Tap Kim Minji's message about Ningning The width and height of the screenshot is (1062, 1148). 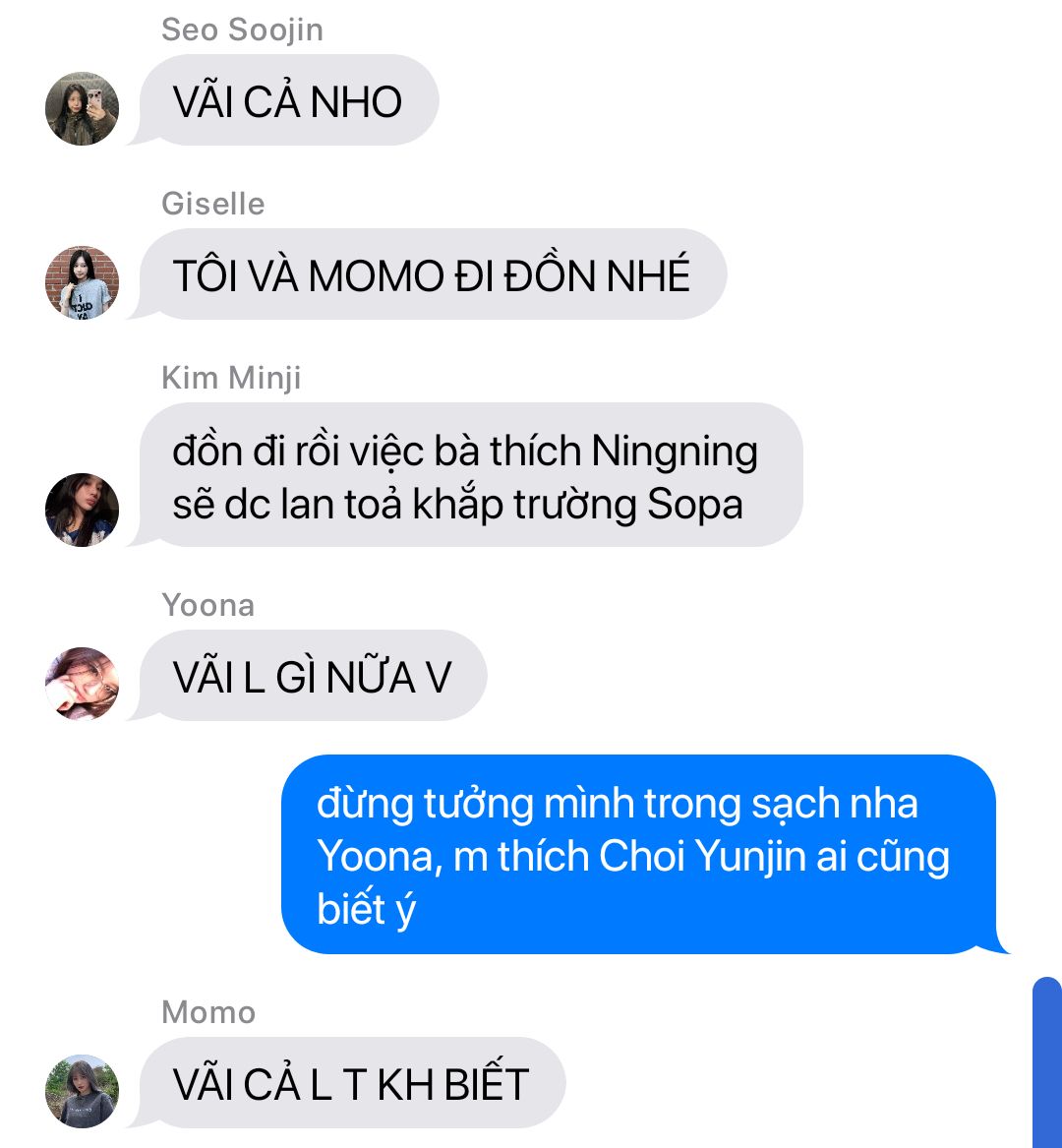point(470,475)
